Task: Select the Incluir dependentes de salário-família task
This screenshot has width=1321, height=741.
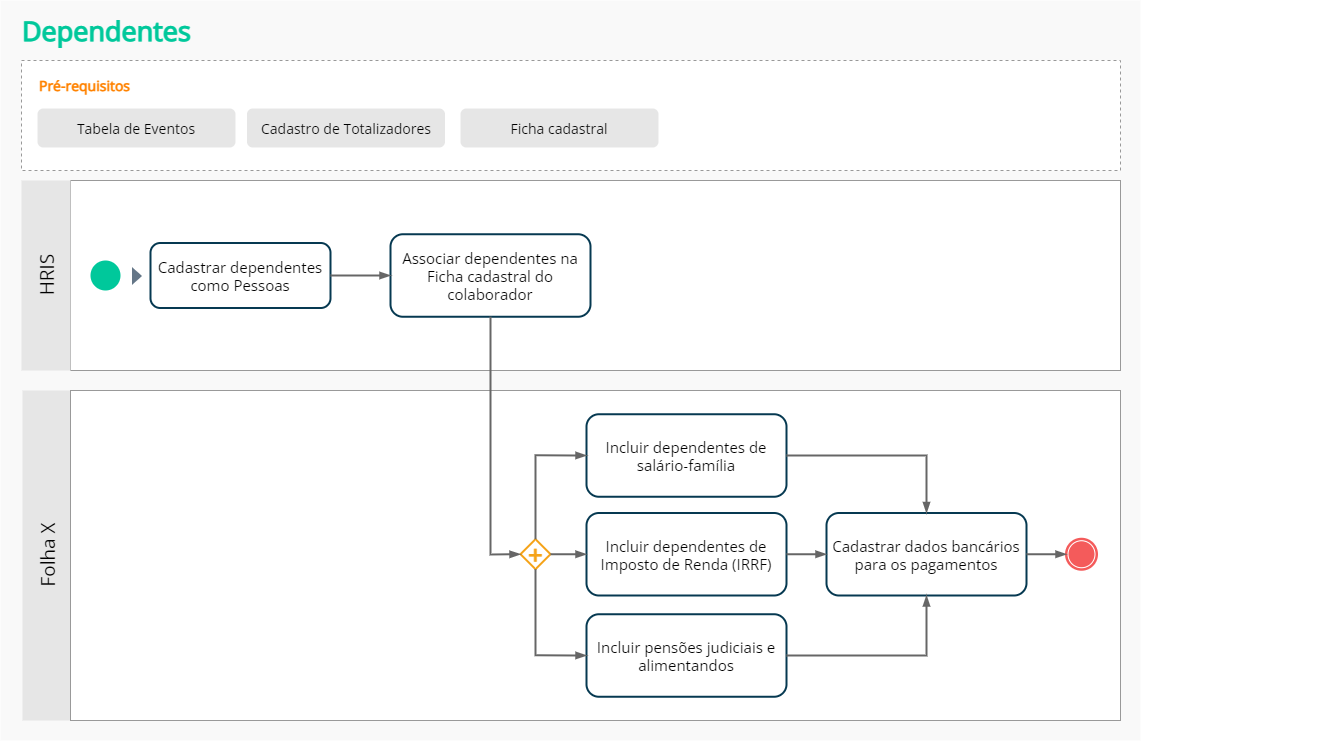Action: [x=686, y=456]
